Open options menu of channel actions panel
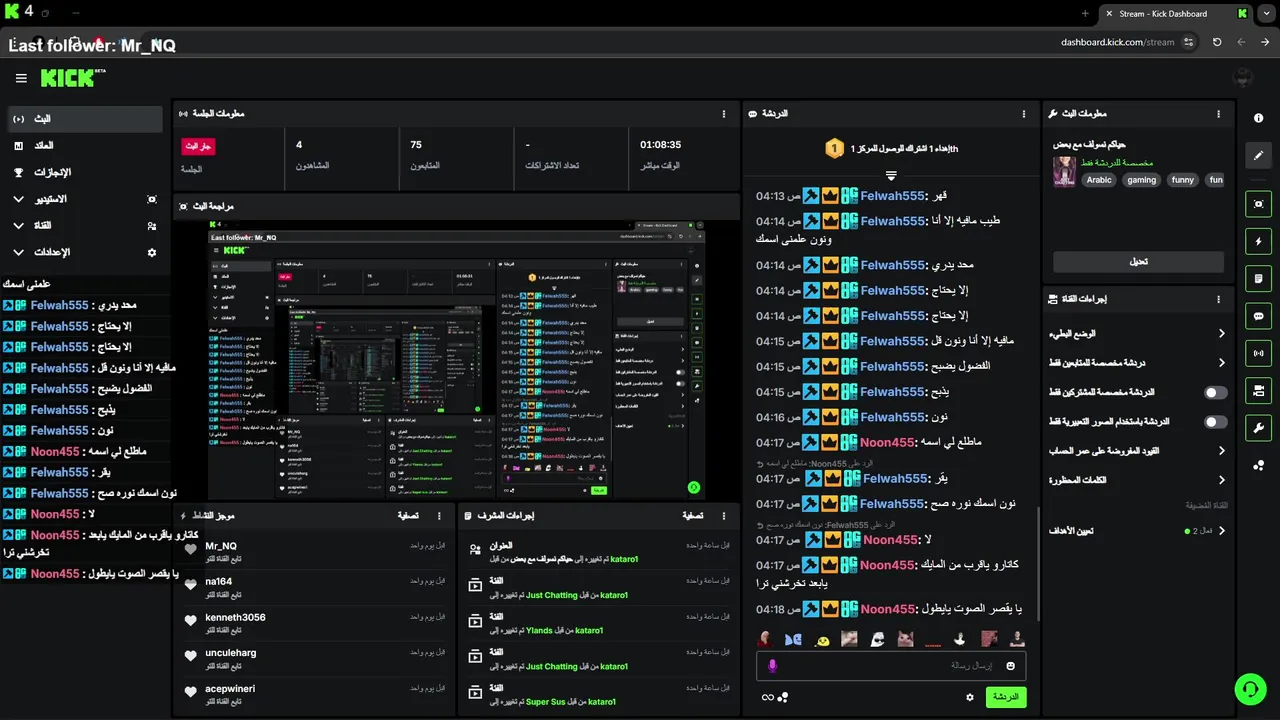The height and width of the screenshot is (720, 1280). pos(1218,299)
